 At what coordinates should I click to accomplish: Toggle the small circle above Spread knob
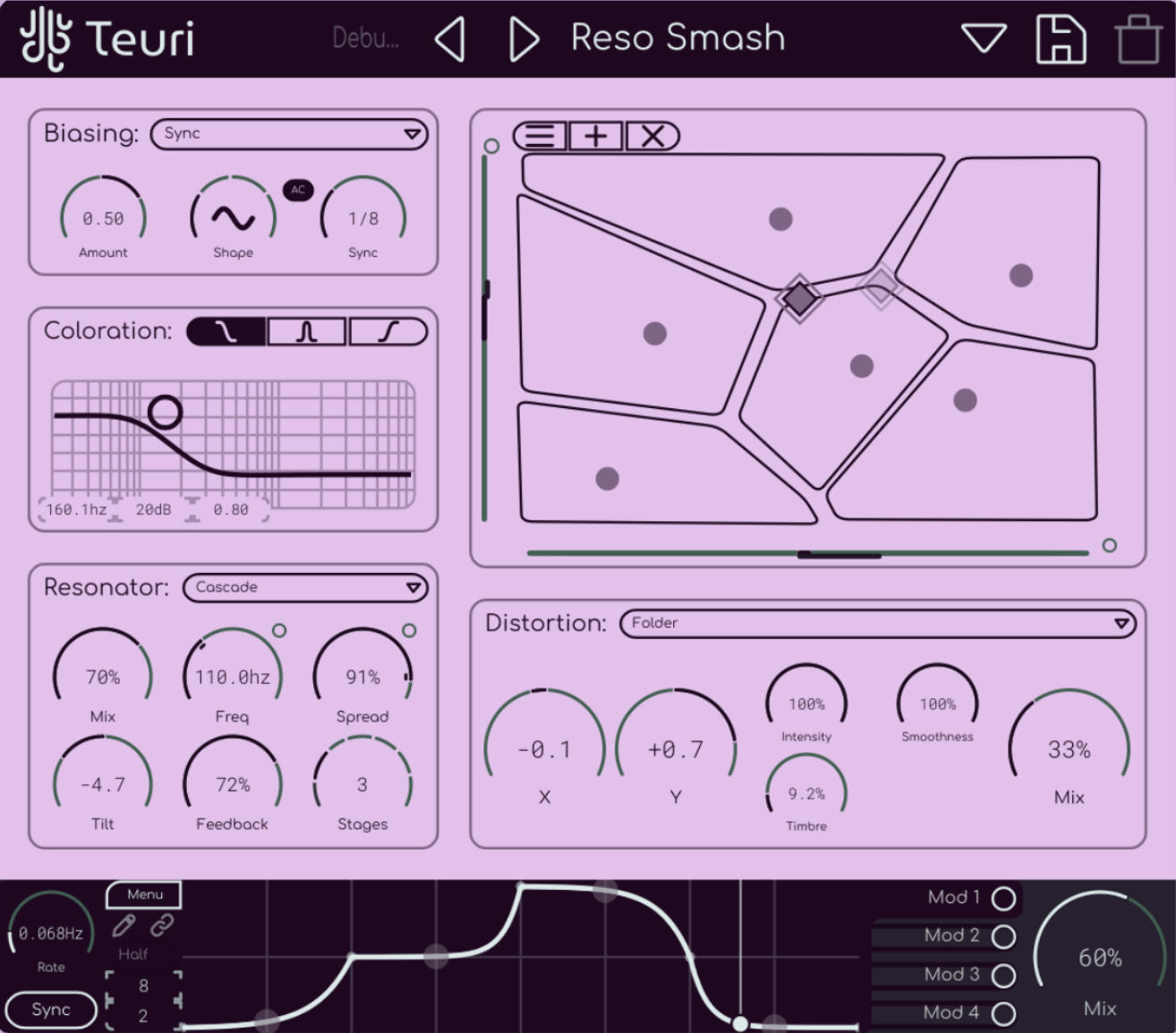pos(409,630)
